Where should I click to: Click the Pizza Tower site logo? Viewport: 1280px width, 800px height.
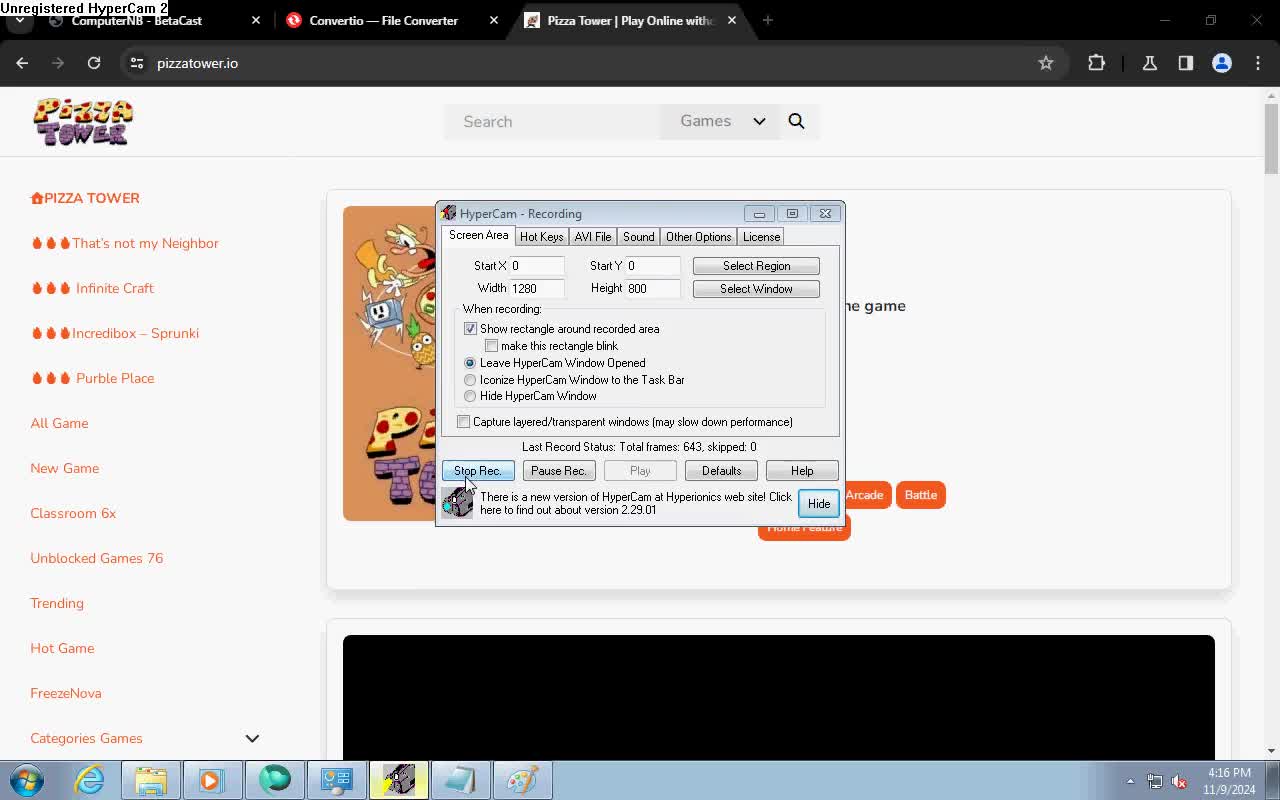(x=83, y=122)
